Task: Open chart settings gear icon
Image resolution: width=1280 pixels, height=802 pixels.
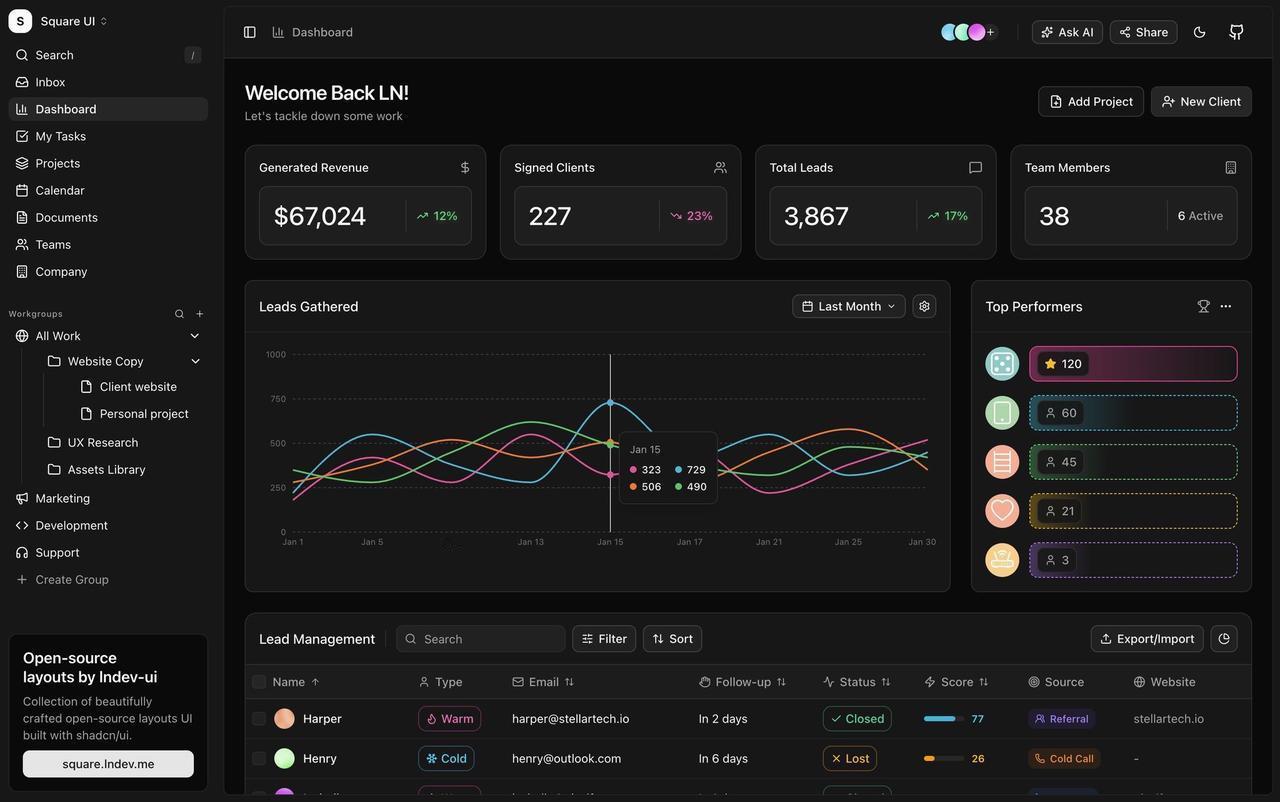Action: (924, 306)
